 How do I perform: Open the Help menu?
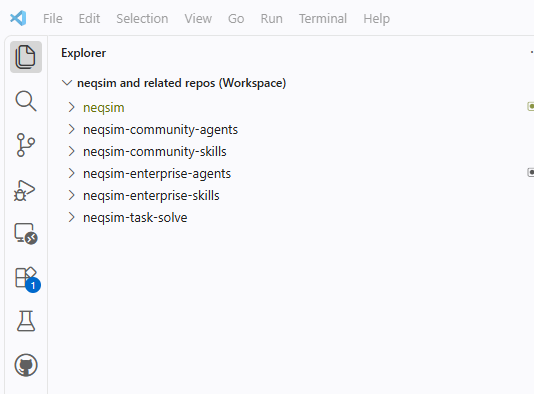(376, 18)
